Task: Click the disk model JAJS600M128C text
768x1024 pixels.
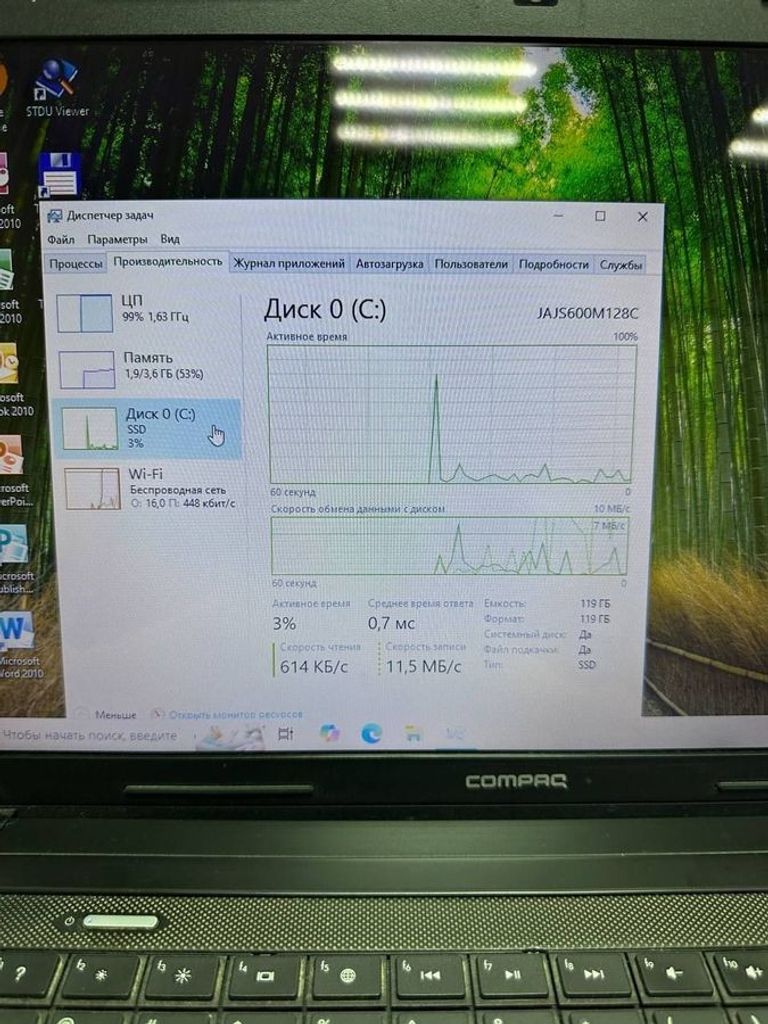Action: 587,313
